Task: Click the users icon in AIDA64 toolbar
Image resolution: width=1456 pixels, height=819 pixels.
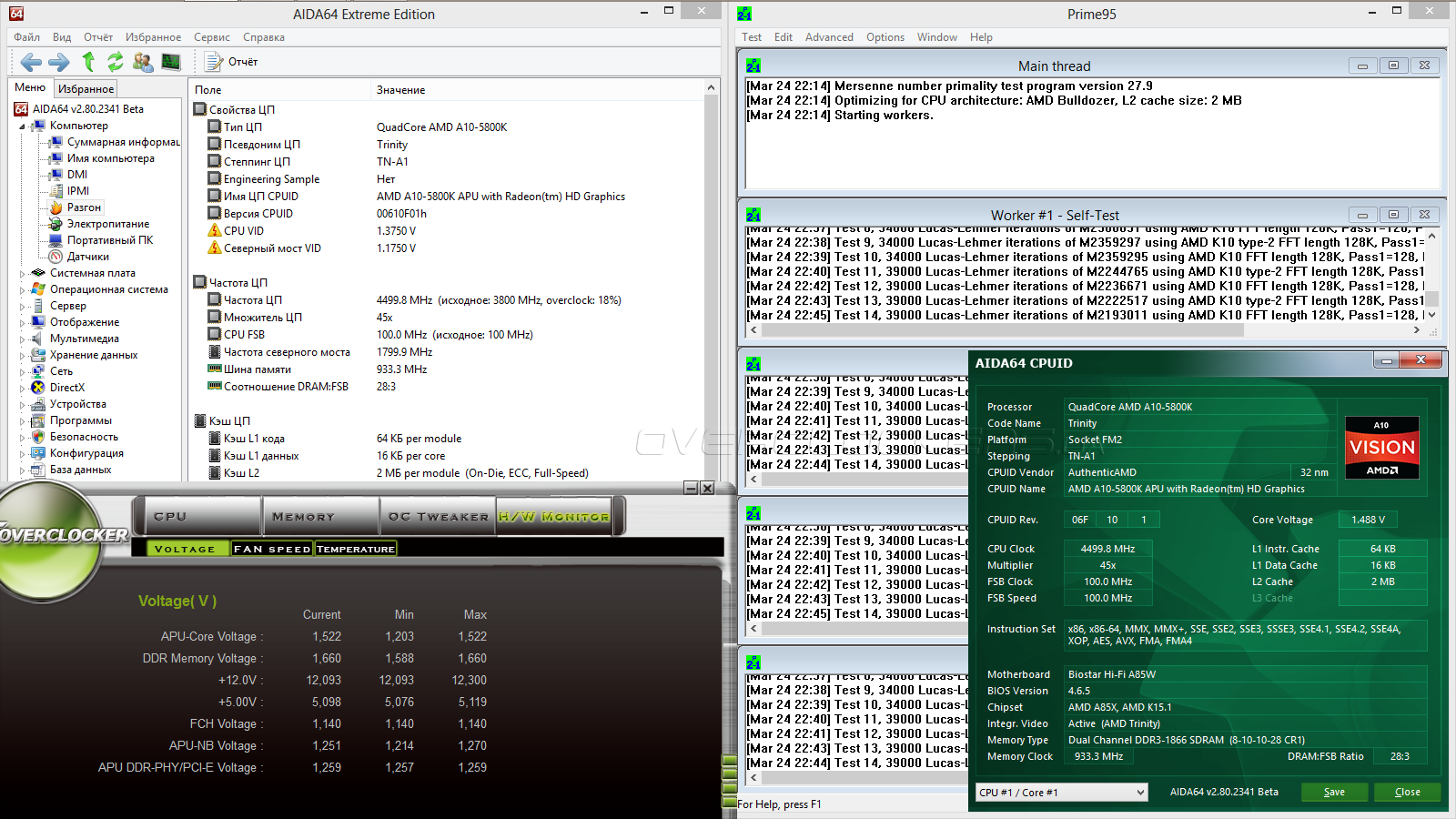Action: click(143, 62)
